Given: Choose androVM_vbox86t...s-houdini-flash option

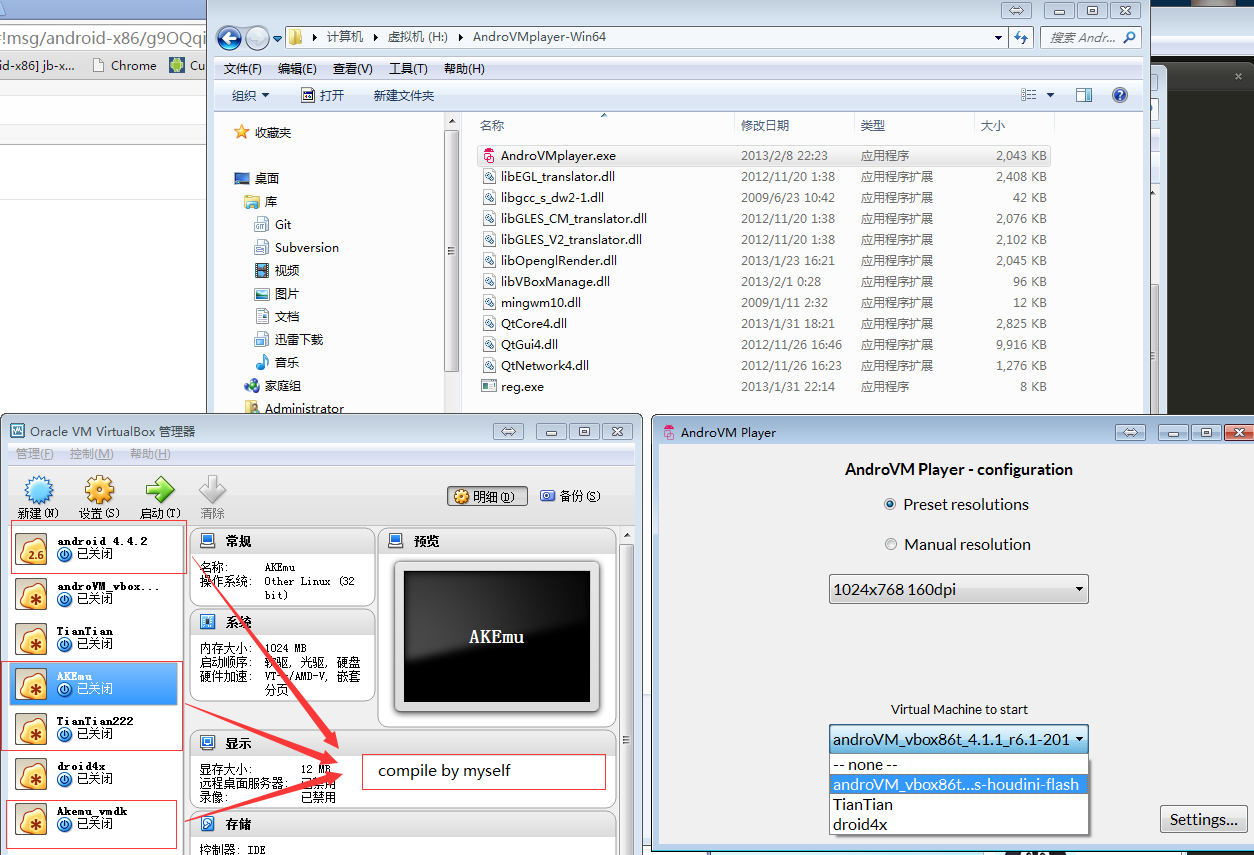Looking at the screenshot, I should 958,785.
